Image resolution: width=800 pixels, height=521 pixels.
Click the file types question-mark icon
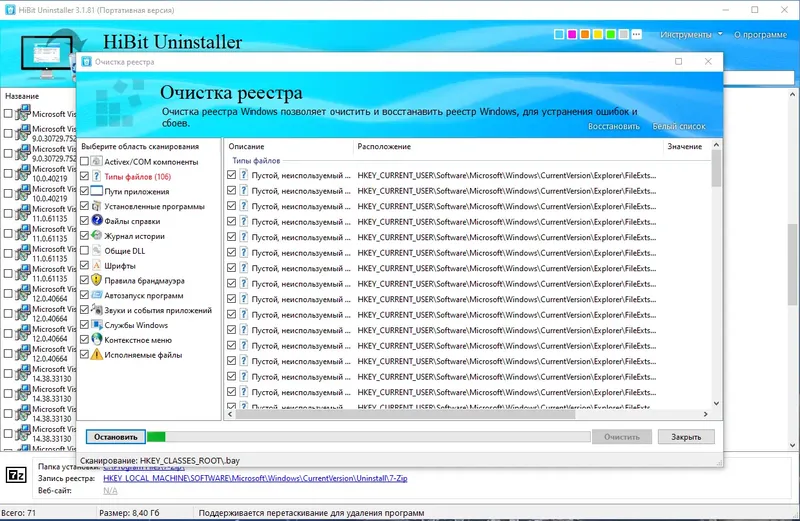(96, 176)
